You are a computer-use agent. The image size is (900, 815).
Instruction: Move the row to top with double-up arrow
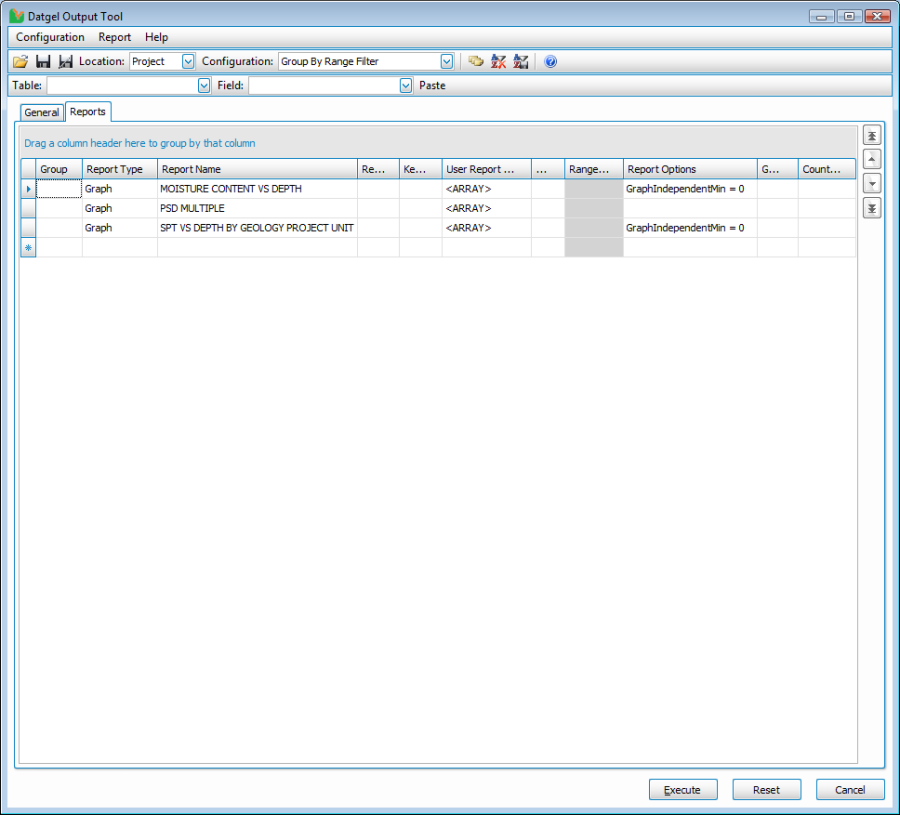872,136
